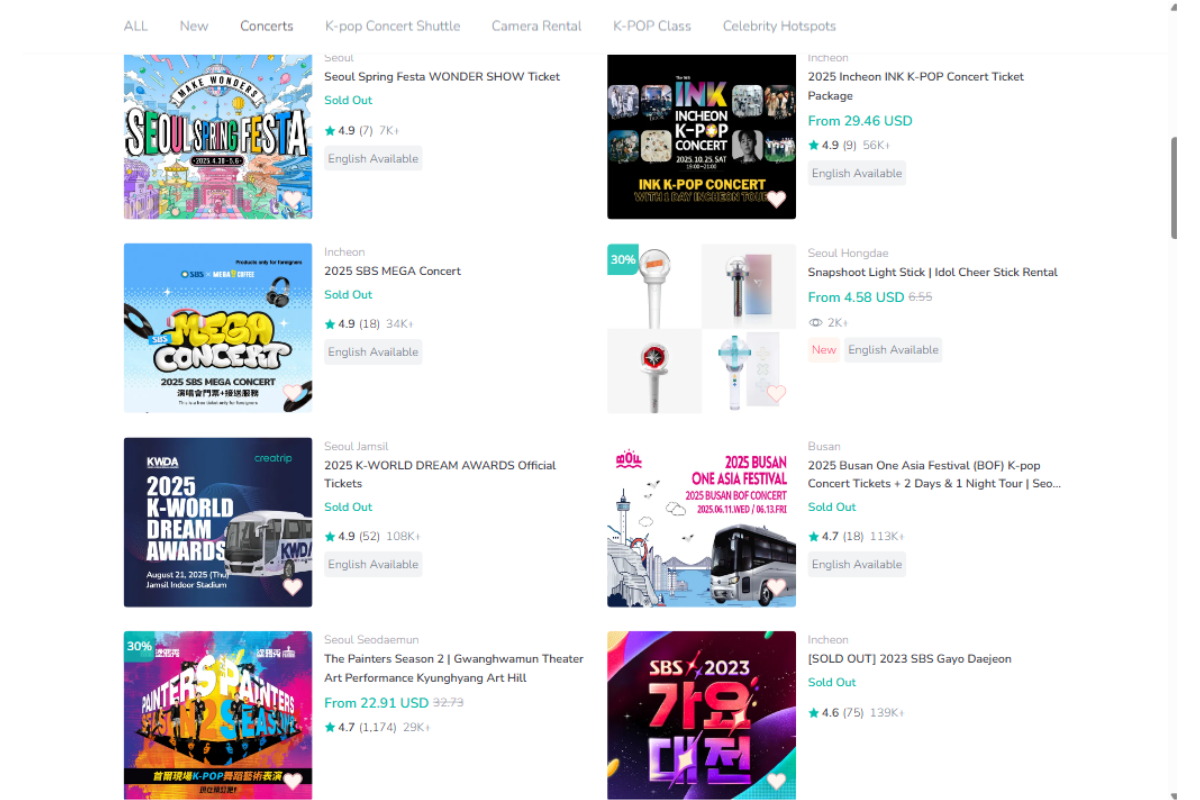
Task: Add SBS Gayo Daejeon to wishlist heart
Action: (x=776, y=781)
